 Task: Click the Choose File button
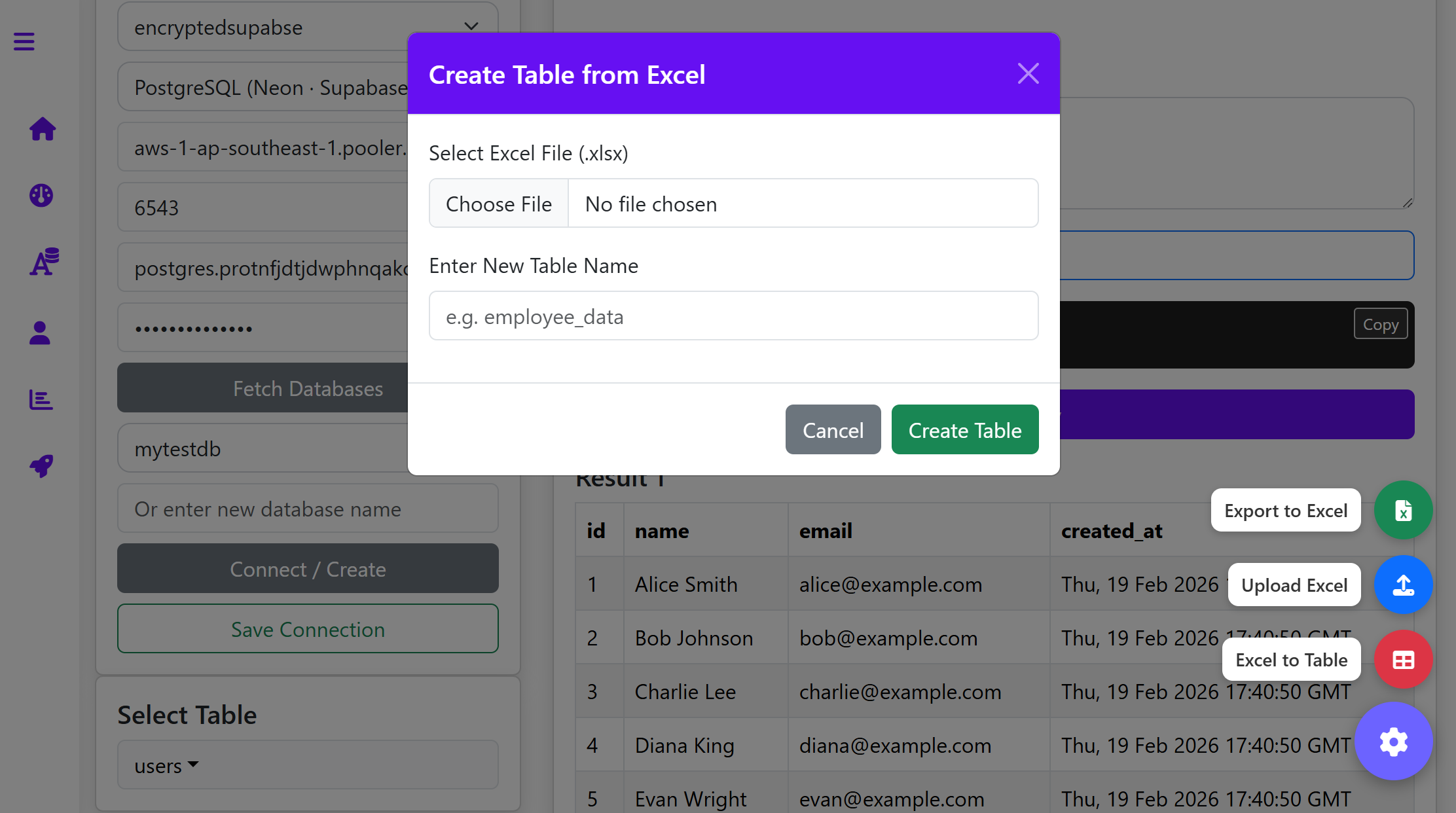point(499,204)
